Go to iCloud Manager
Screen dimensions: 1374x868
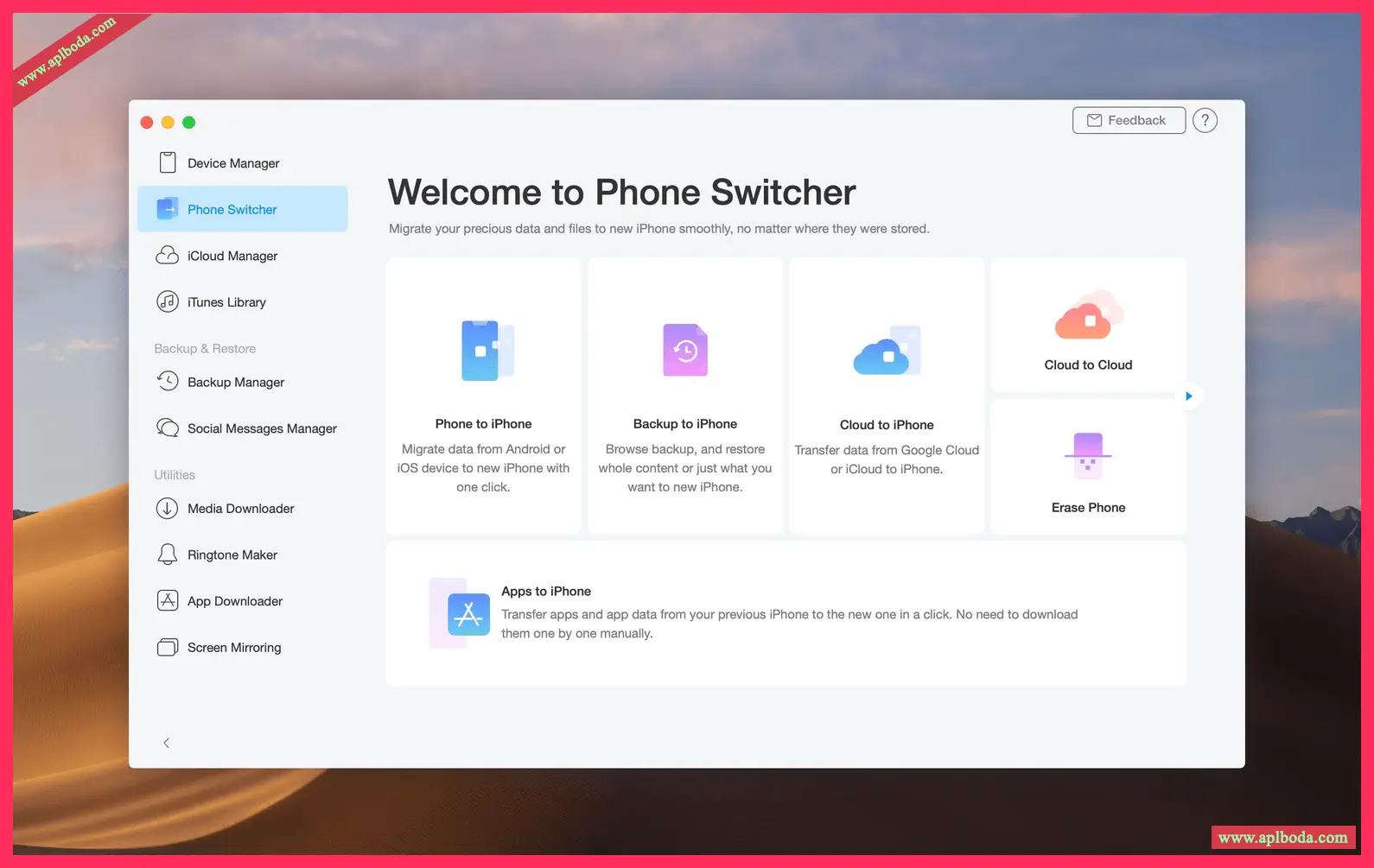click(x=243, y=256)
